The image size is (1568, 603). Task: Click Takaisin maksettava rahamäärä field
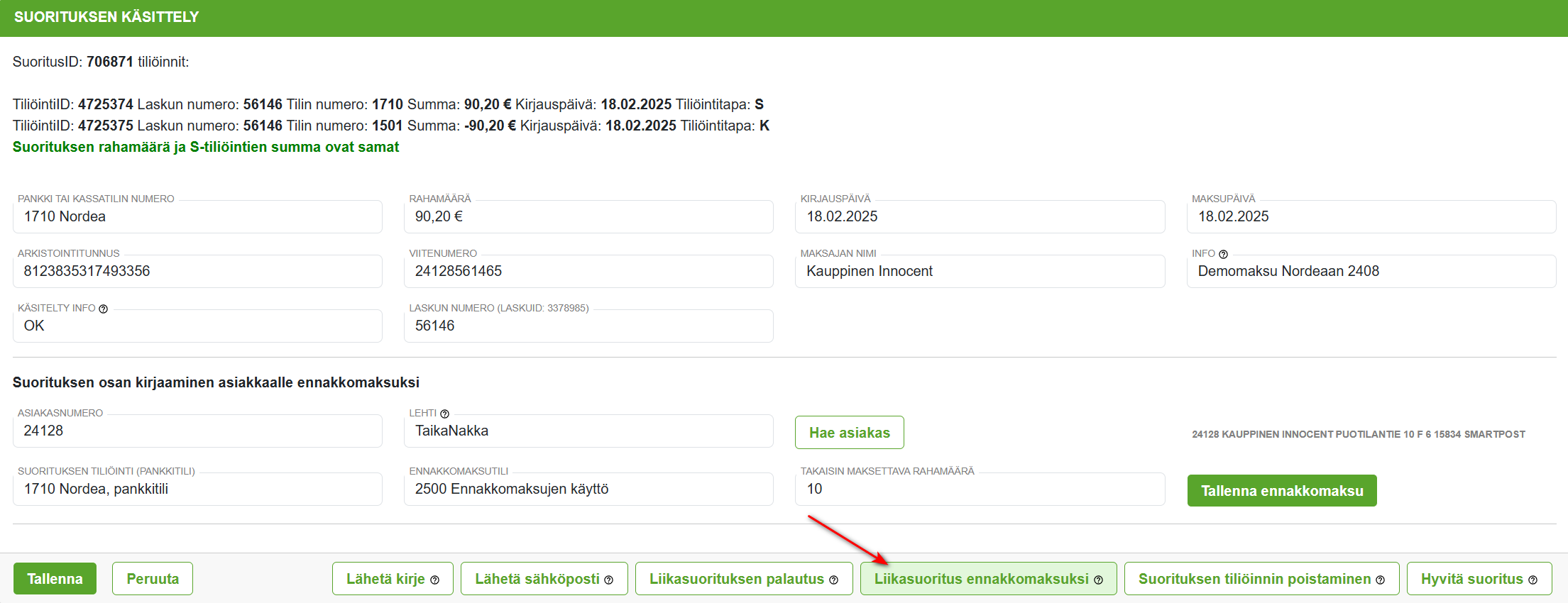coord(980,489)
